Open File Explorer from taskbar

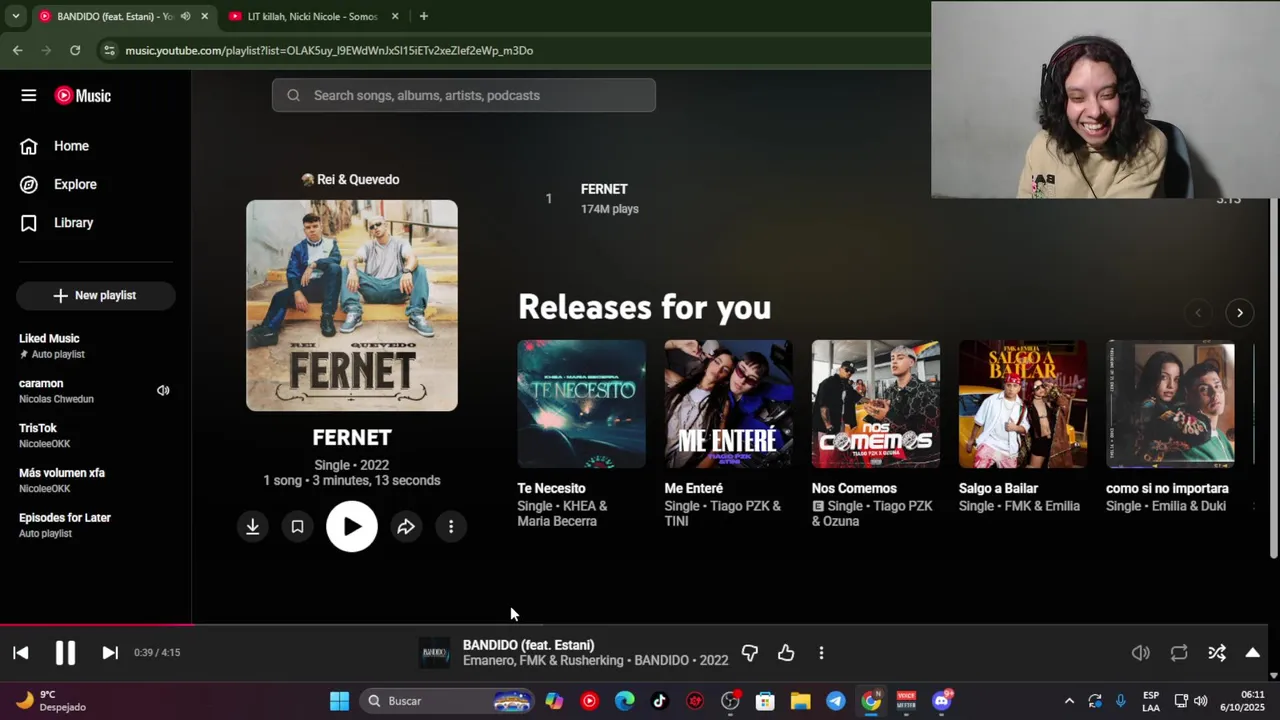tap(800, 701)
